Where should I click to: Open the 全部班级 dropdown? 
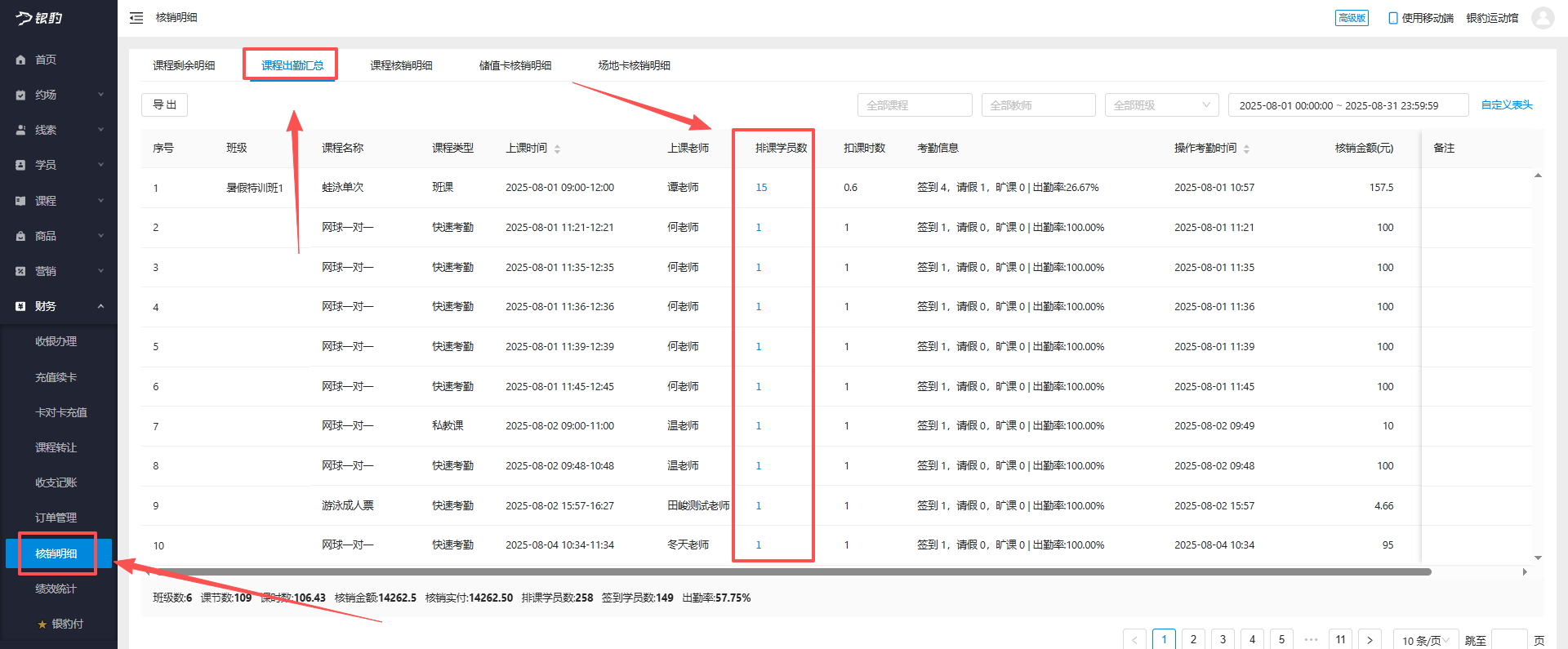click(1161, 105)
